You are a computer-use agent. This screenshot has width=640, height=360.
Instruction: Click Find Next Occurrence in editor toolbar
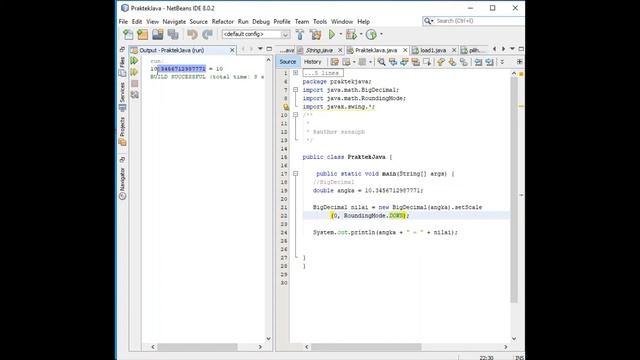(x=404, y=62)
